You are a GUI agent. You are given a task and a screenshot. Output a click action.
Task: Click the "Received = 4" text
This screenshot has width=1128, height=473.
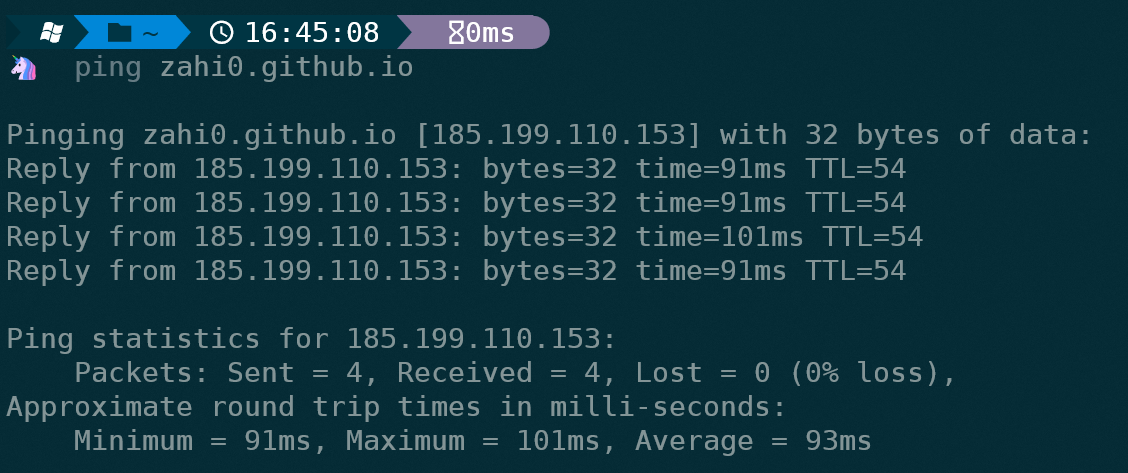pyautogui.click(x=489, y=373)
